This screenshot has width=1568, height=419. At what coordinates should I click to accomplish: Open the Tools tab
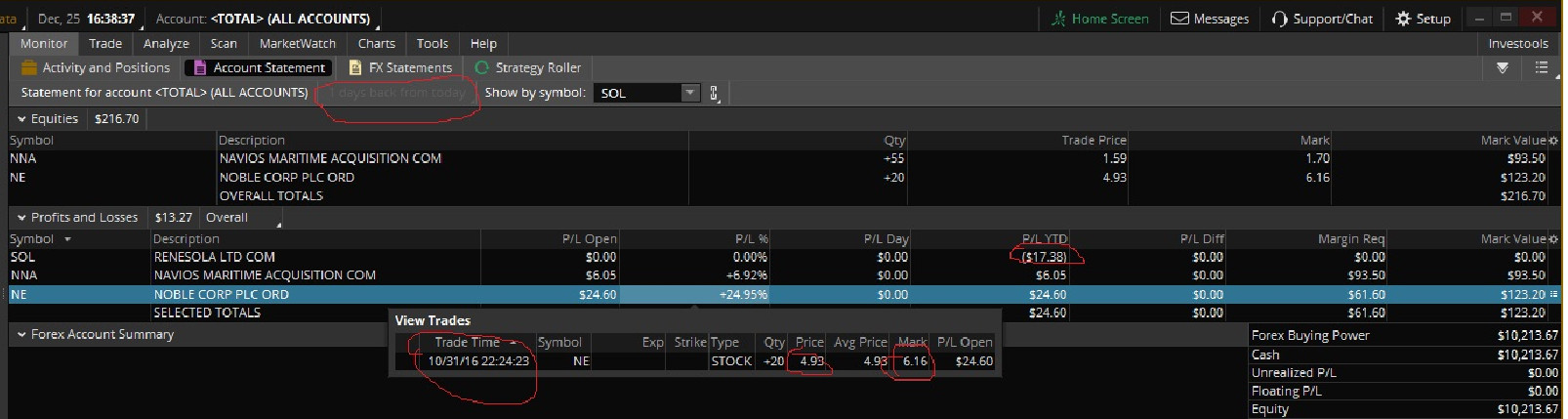[433, 43]
